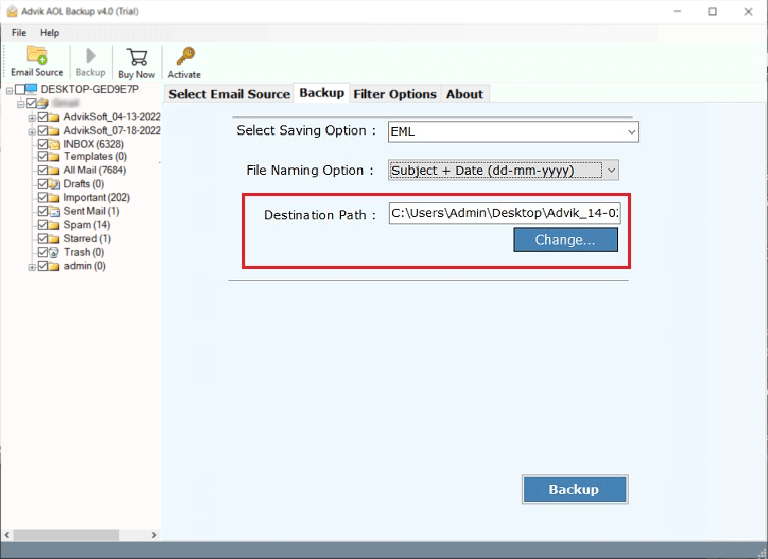Image resolution: width=768 pixels, height=559 pixels.
Task: Switch to the About tab
Action: 464,94
